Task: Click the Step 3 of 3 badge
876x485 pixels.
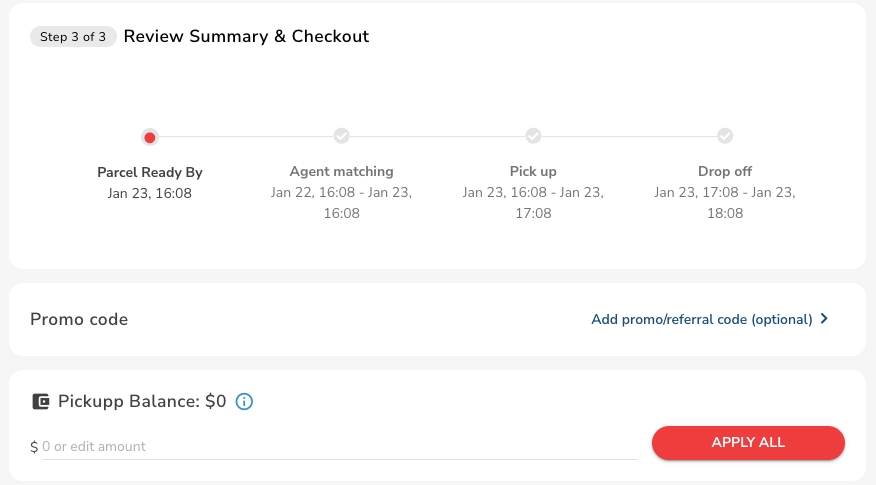Action: click(73, 37)
